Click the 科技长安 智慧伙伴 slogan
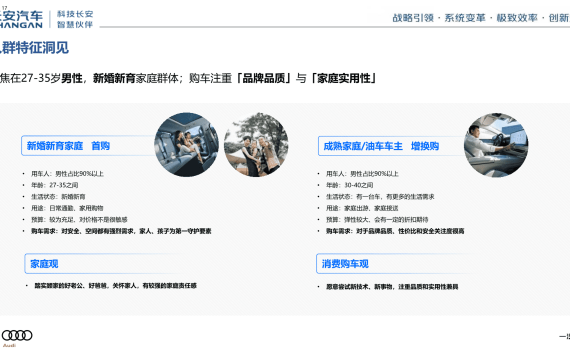The width and height of the screenshot is (570, 360). click(x=75, y=19)
